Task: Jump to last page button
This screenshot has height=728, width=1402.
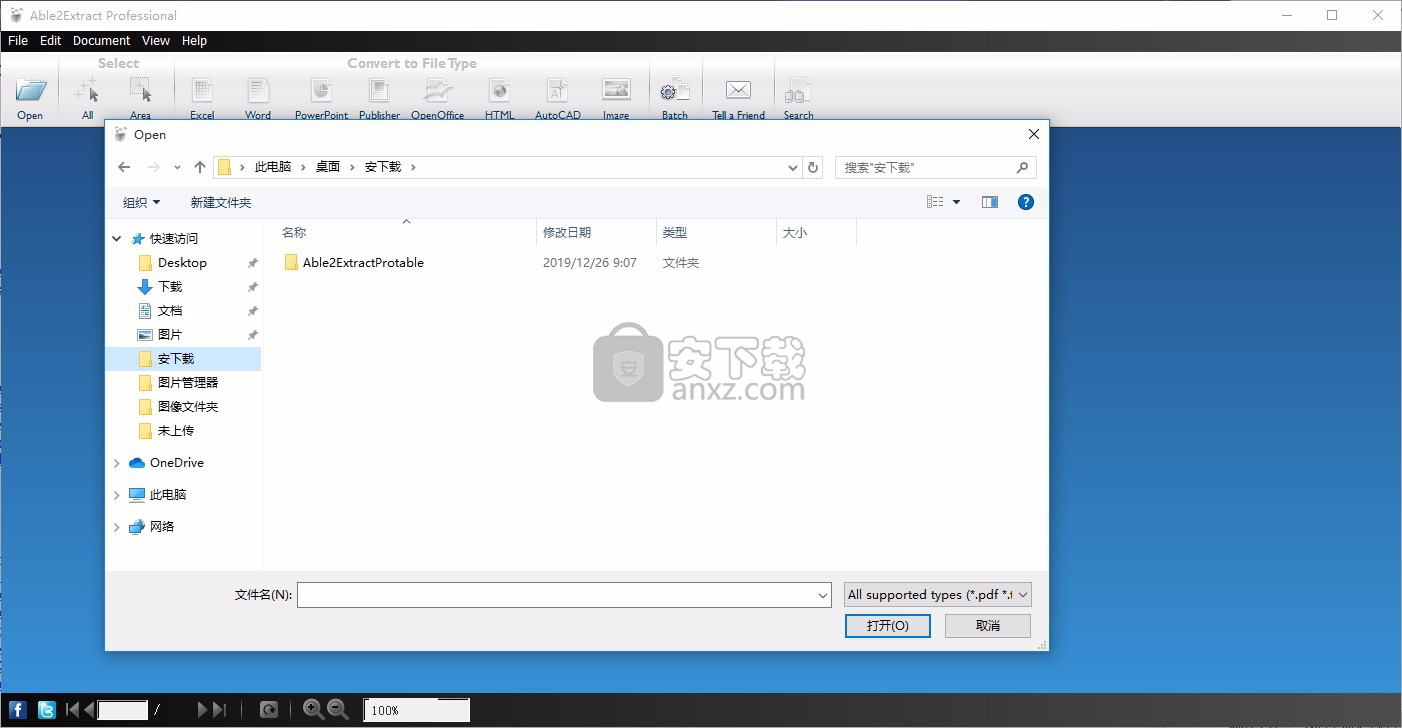Action: 220,710
